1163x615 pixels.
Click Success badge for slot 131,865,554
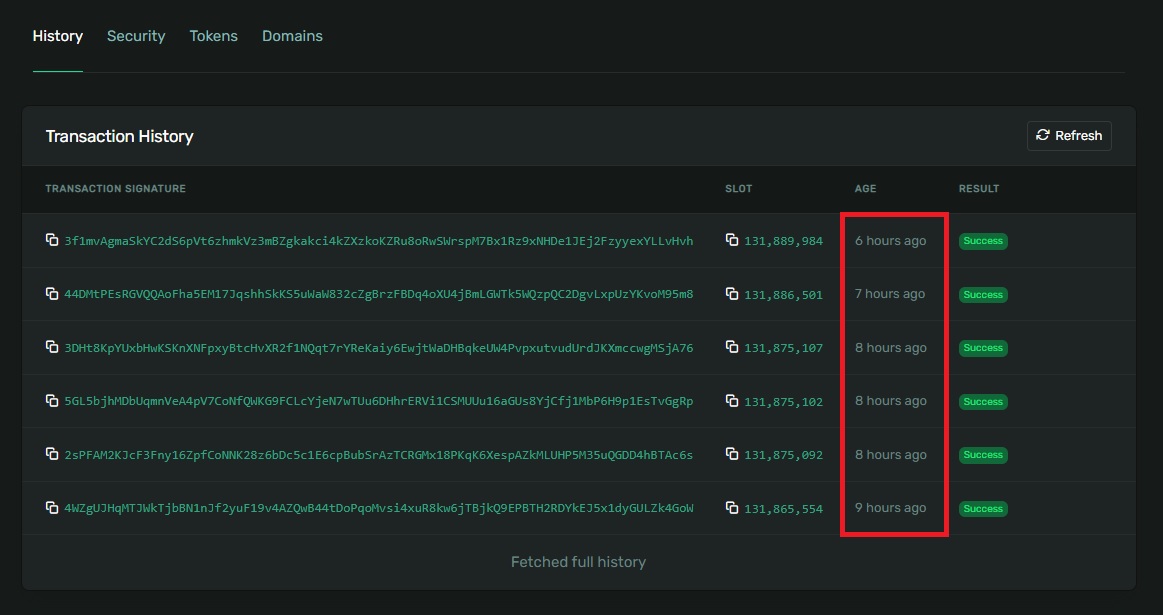coord(983,508)
